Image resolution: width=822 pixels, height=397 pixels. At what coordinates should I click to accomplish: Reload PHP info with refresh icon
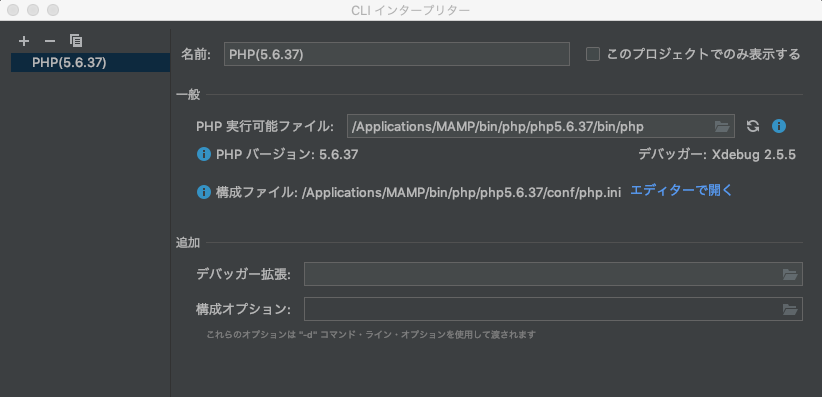(753, 126)
